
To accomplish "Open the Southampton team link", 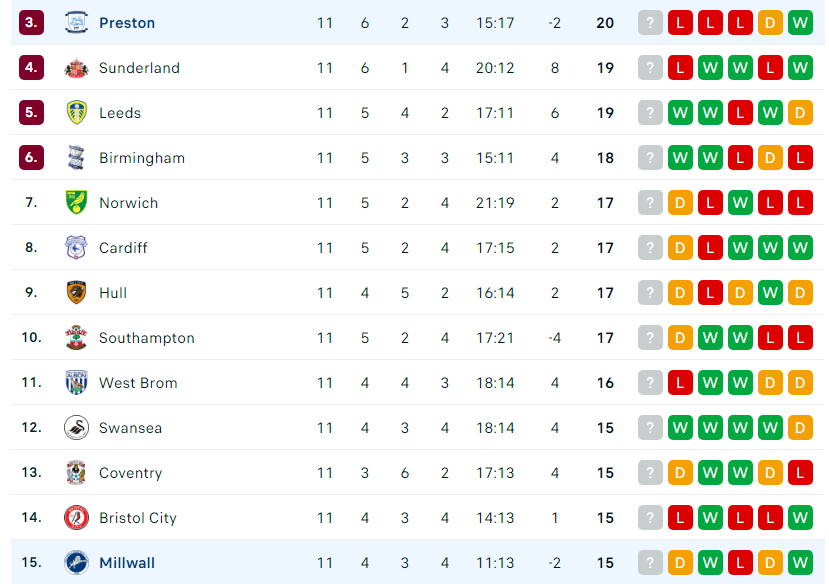I will point(146,338).
